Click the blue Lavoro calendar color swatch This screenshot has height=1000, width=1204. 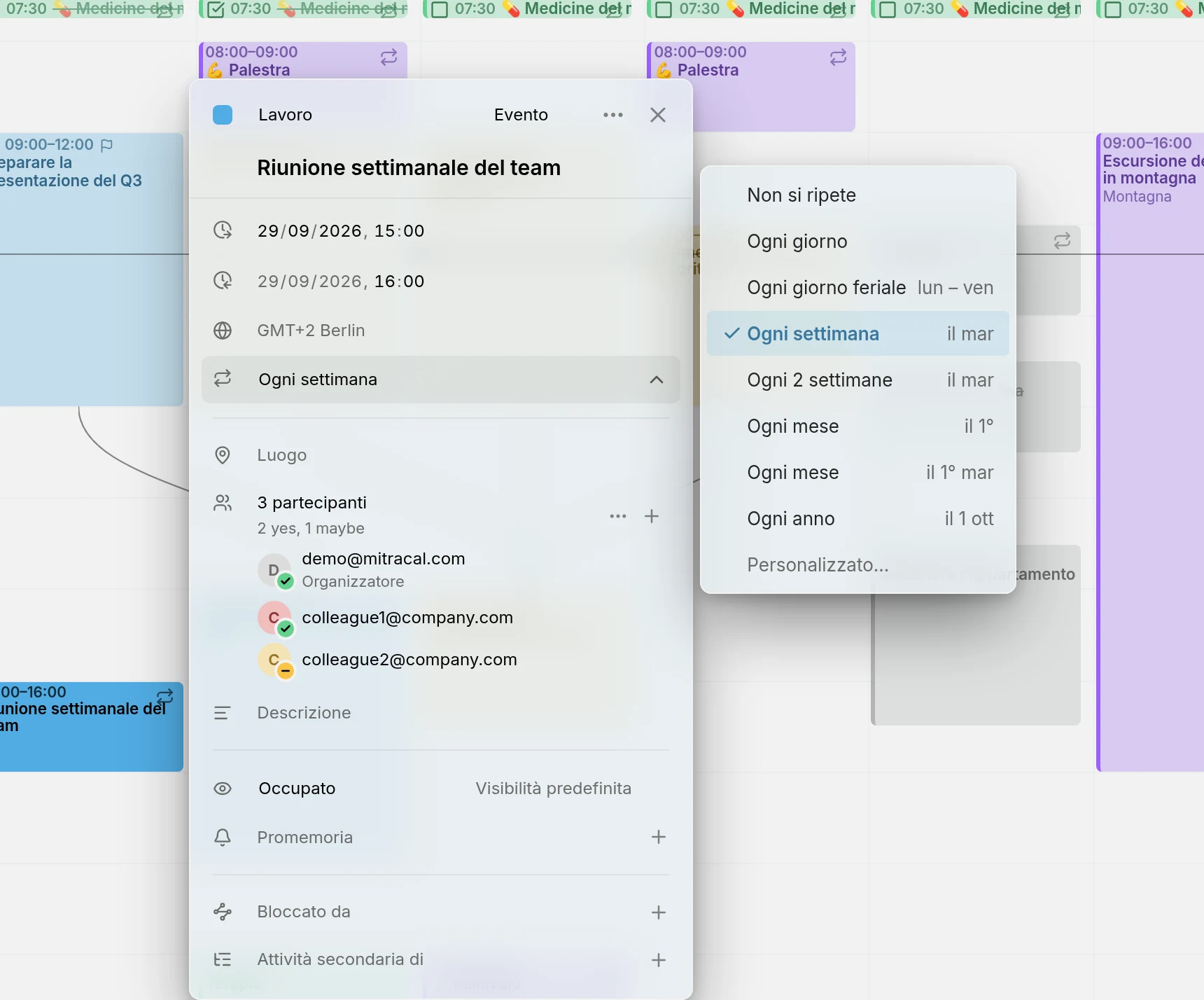(x=223, y=115)
